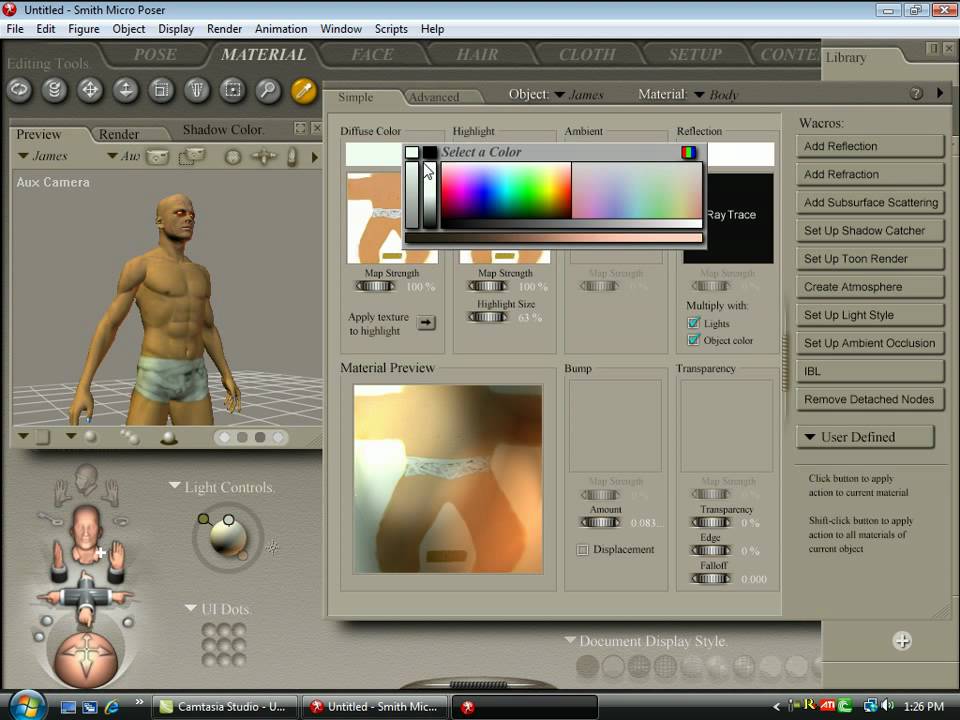Open the Figure menu

[x=84, y=29]
